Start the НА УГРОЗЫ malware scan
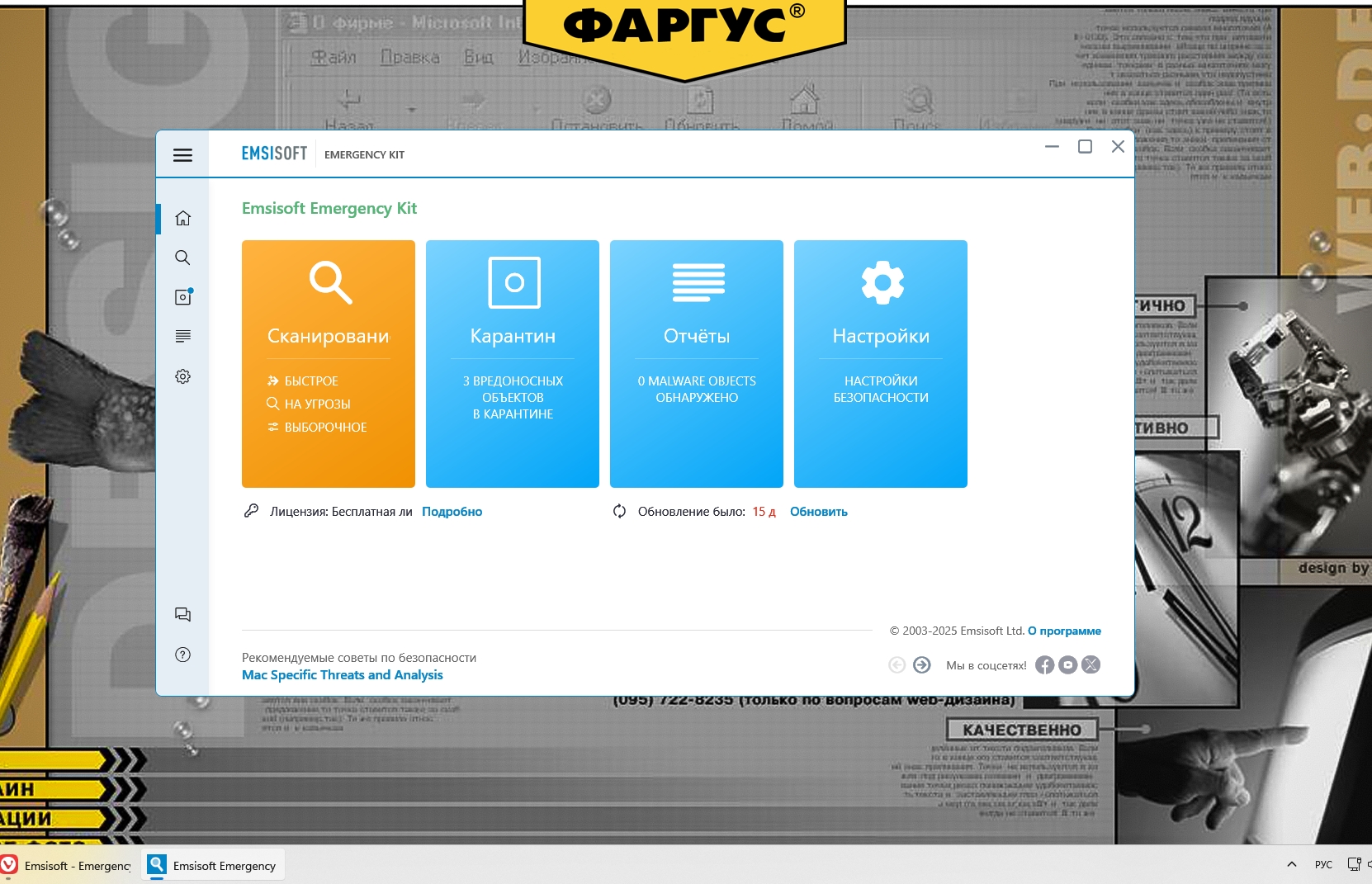 [309, 404]
